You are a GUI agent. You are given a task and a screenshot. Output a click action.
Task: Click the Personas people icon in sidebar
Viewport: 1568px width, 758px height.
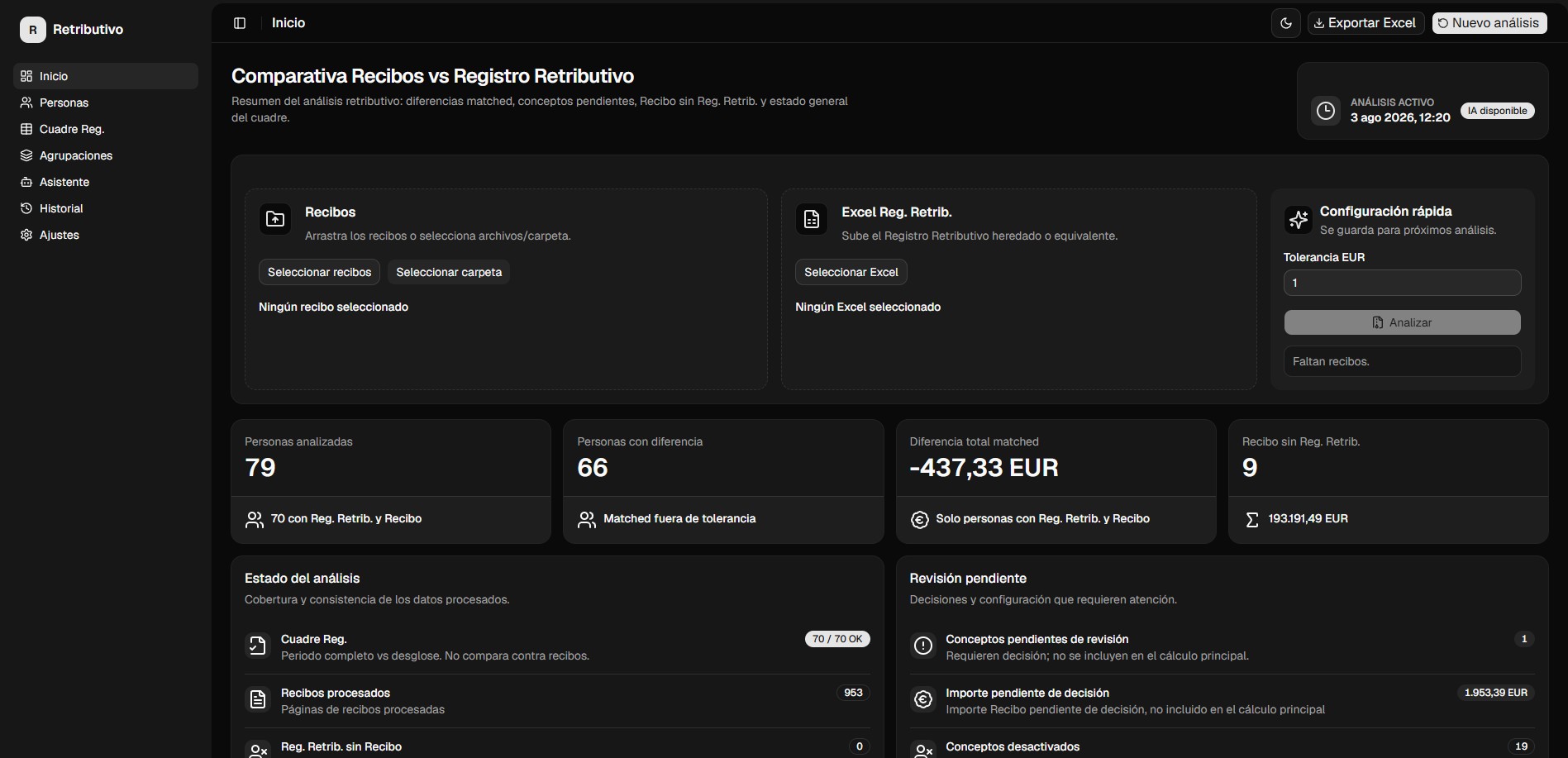pyautogui.click(x=26, y=102)
